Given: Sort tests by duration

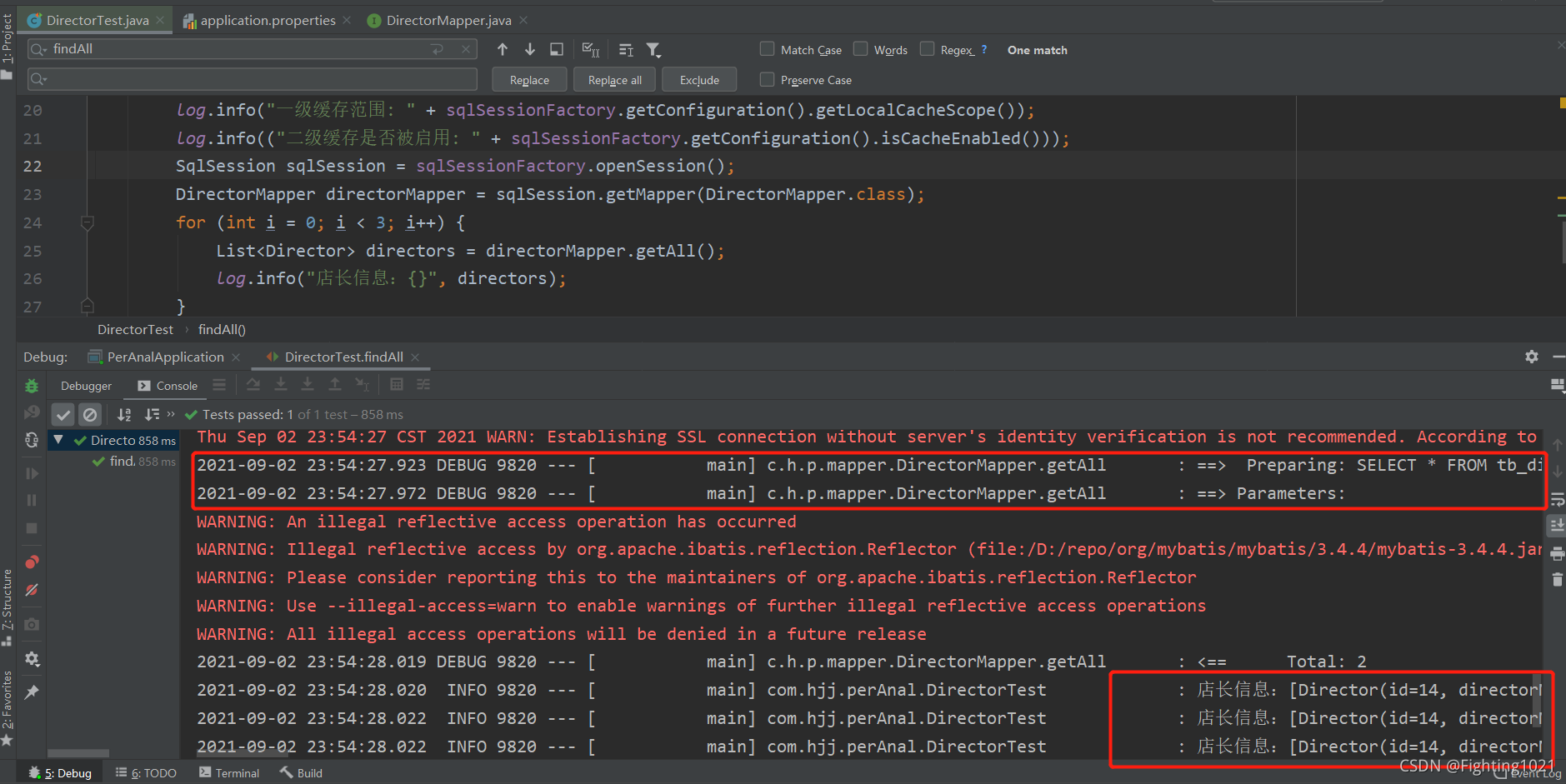Looking at the screenshot, I should 152,414.
